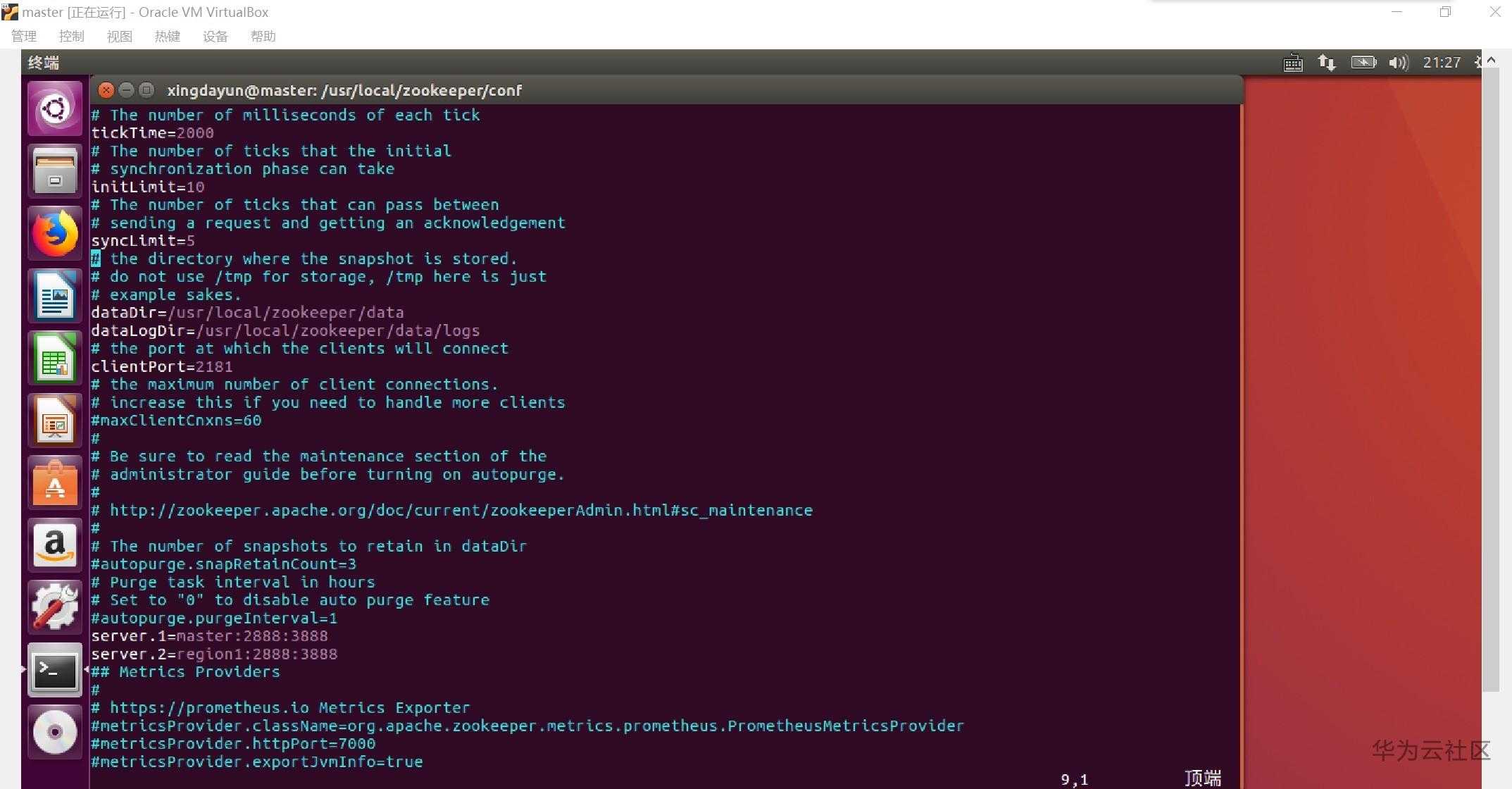The width and height of the screenshot is (1512, 789).
Task: Open System Settings gear-and-wrench icon
Action: coord(55,607)
